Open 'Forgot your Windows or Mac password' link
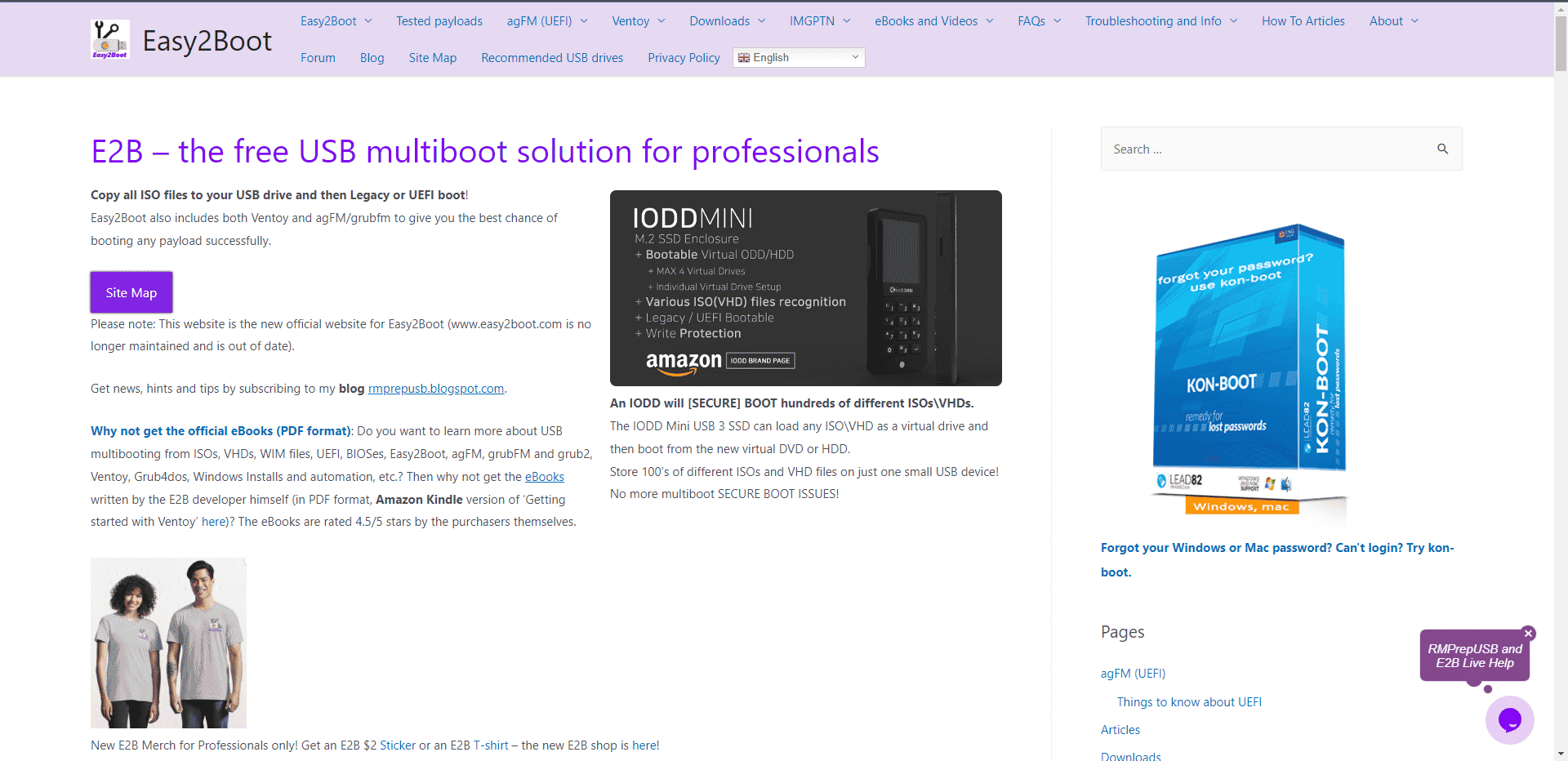The height and width of the screenshot is (761, 1568). (x=1277, y=560)
